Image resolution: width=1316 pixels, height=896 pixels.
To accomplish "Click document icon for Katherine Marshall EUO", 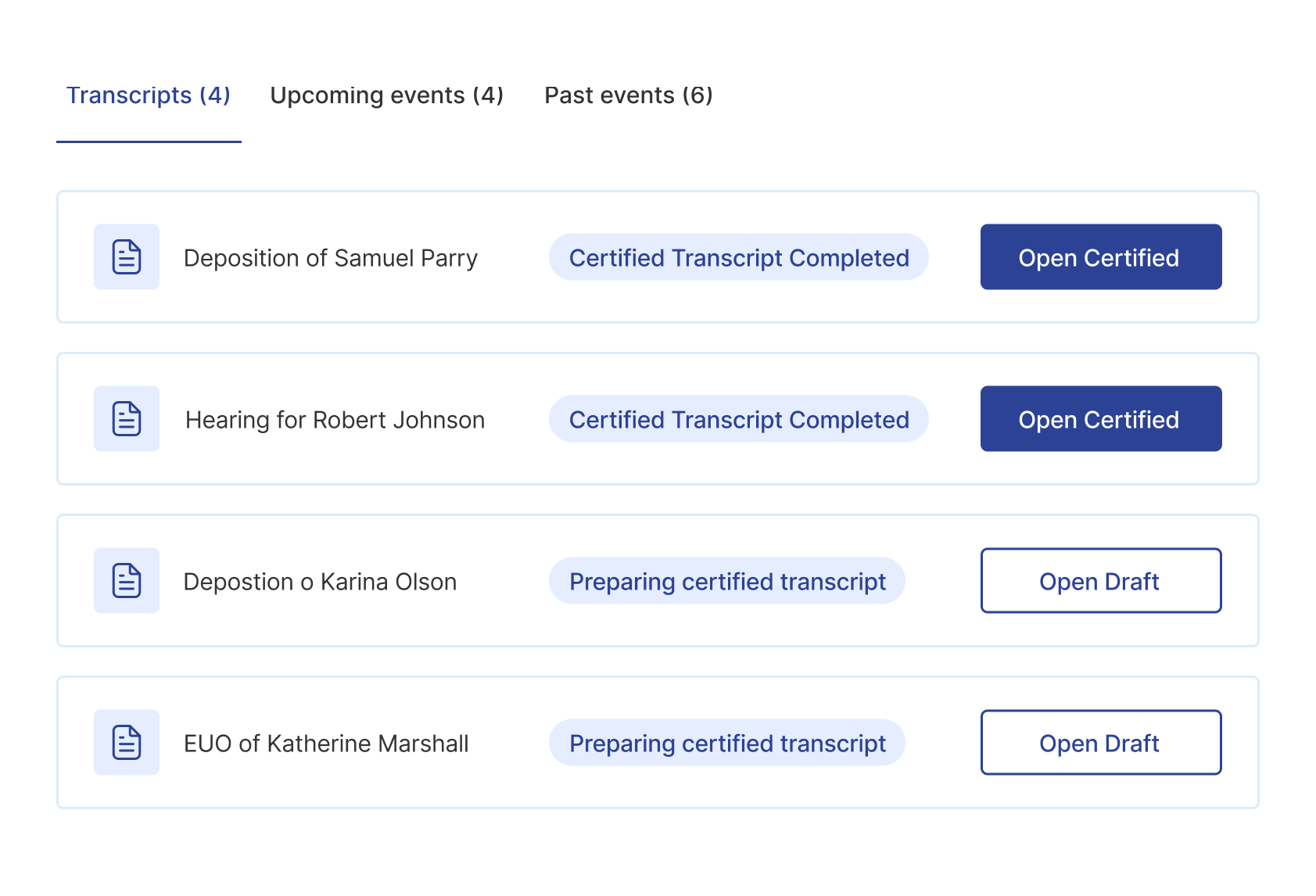I will (x=127, y=743).
